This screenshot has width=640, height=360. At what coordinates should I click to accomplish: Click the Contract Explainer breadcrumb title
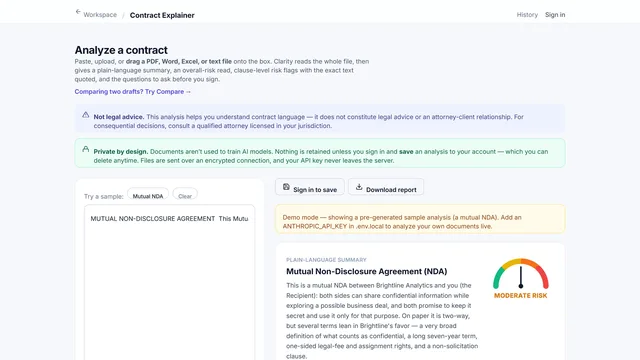coord(162,15)
